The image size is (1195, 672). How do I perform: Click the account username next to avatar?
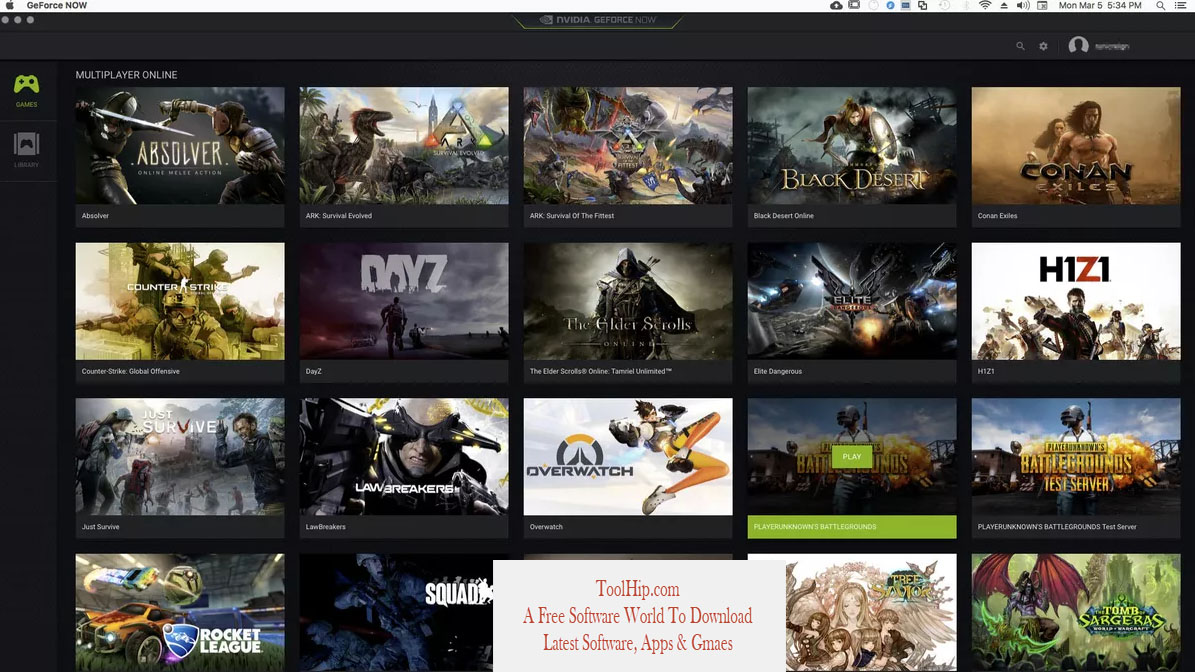point(1112,46)
